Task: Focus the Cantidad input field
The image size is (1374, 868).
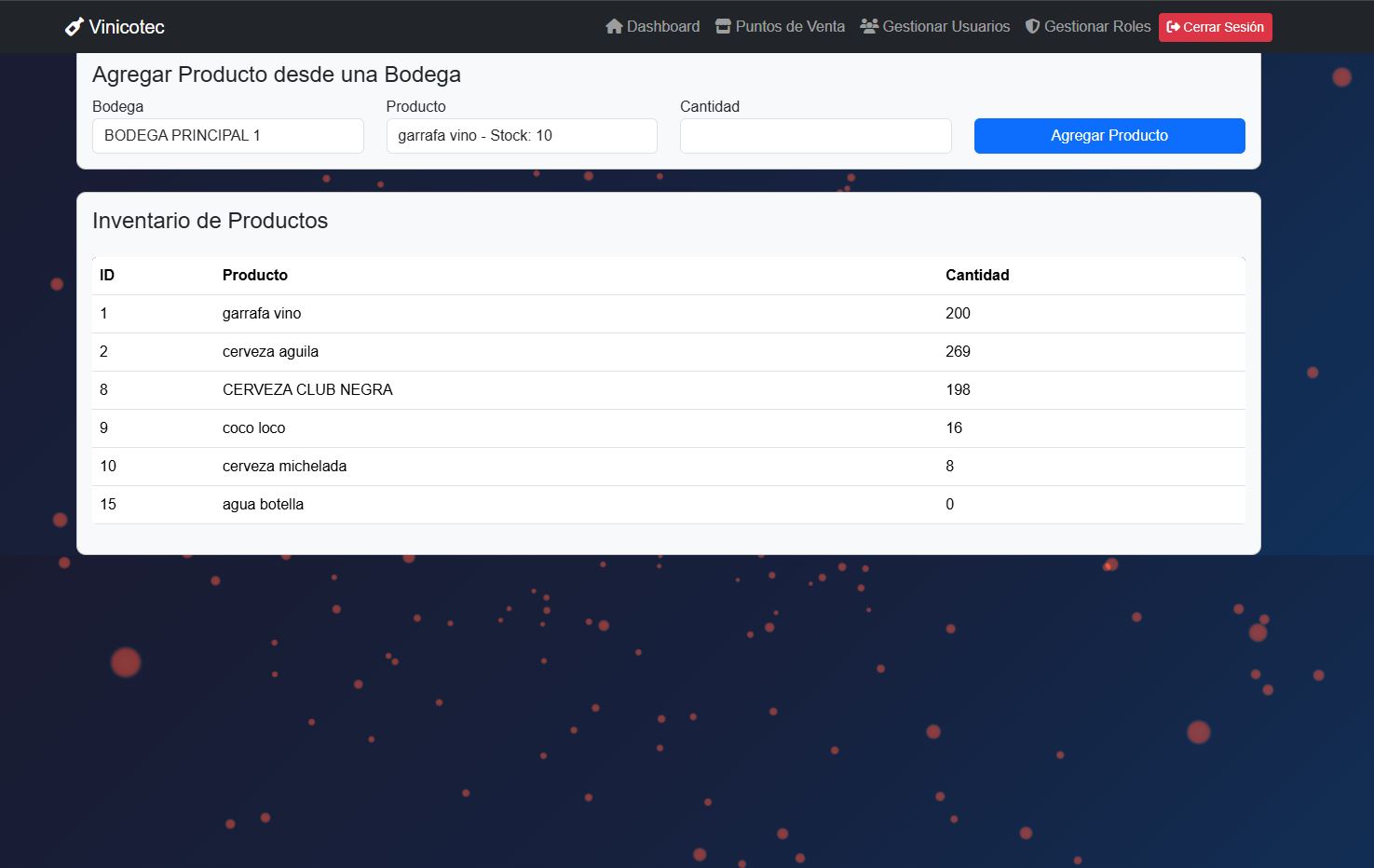Action: point(816,135)
